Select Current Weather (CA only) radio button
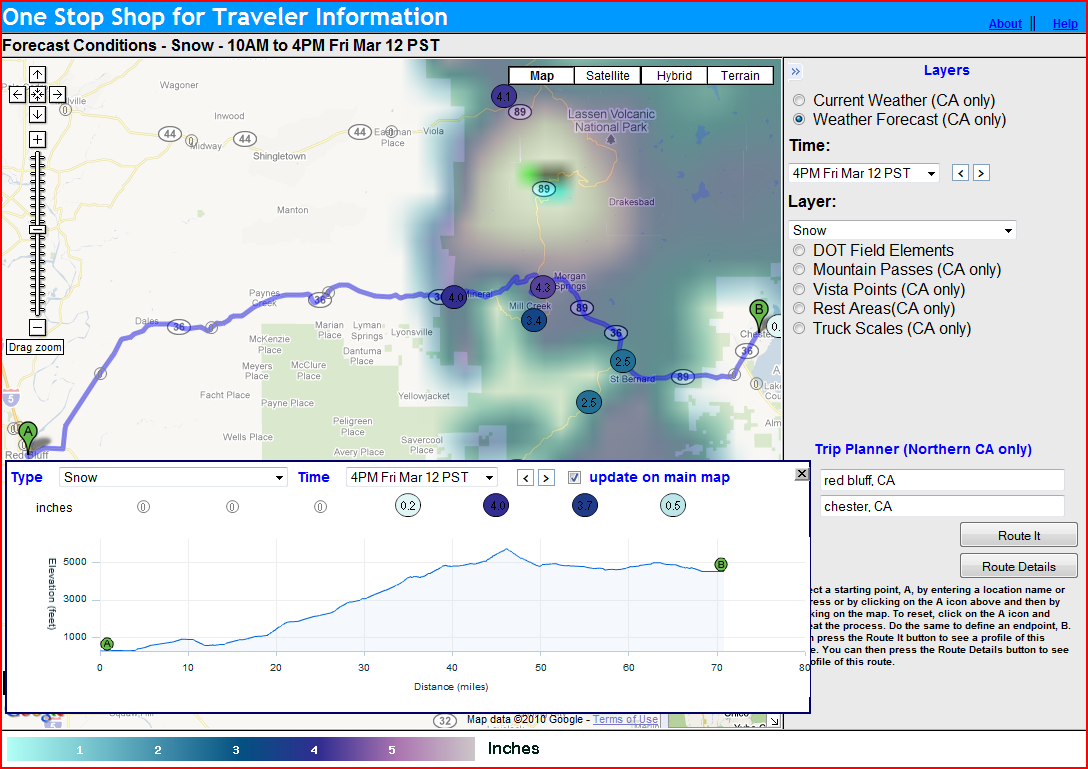Screen dimensions: 1088x769 (x=799, y=101)
